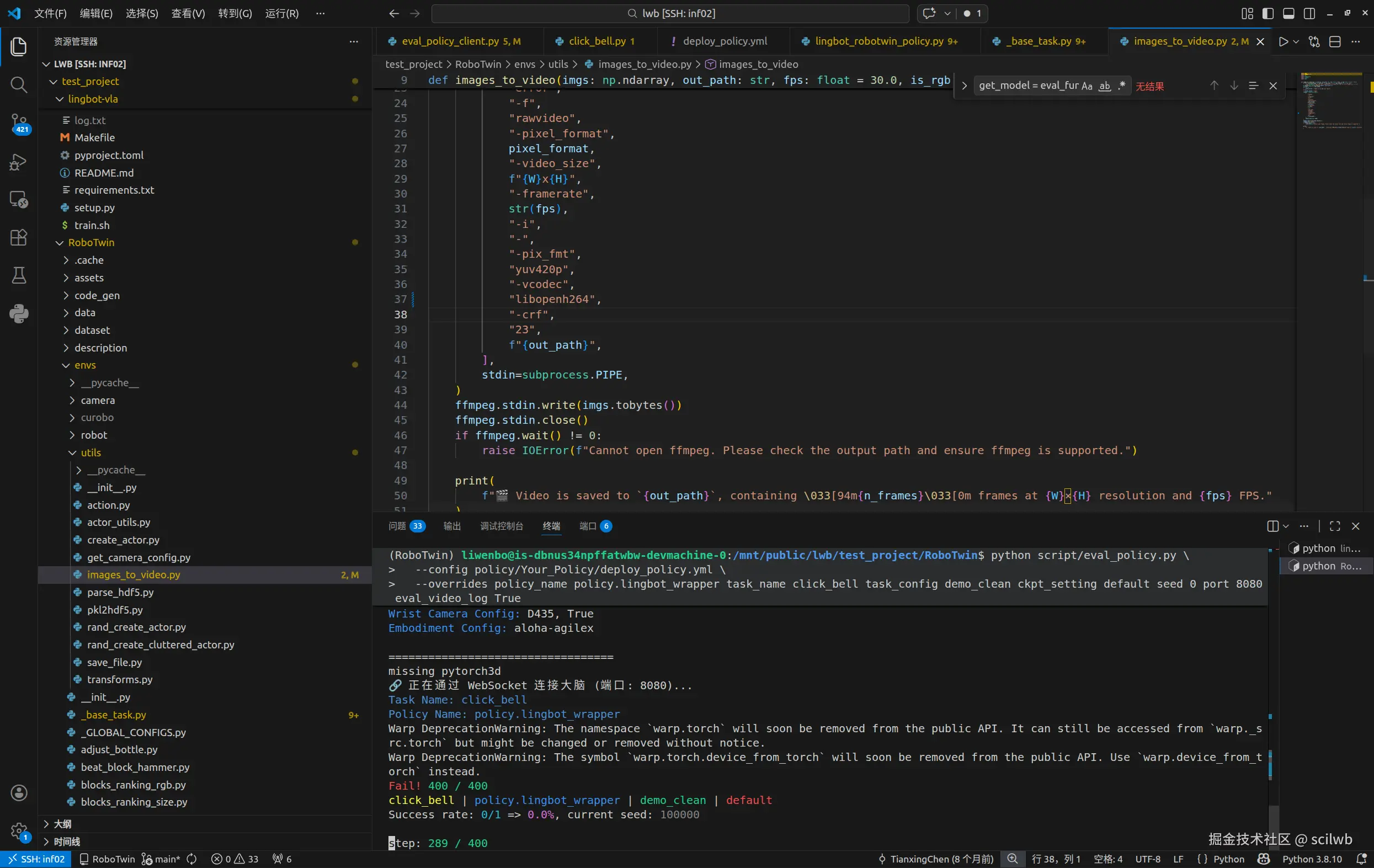
Task: Open Source Control view with 421 badge
Action: point(19,123)
